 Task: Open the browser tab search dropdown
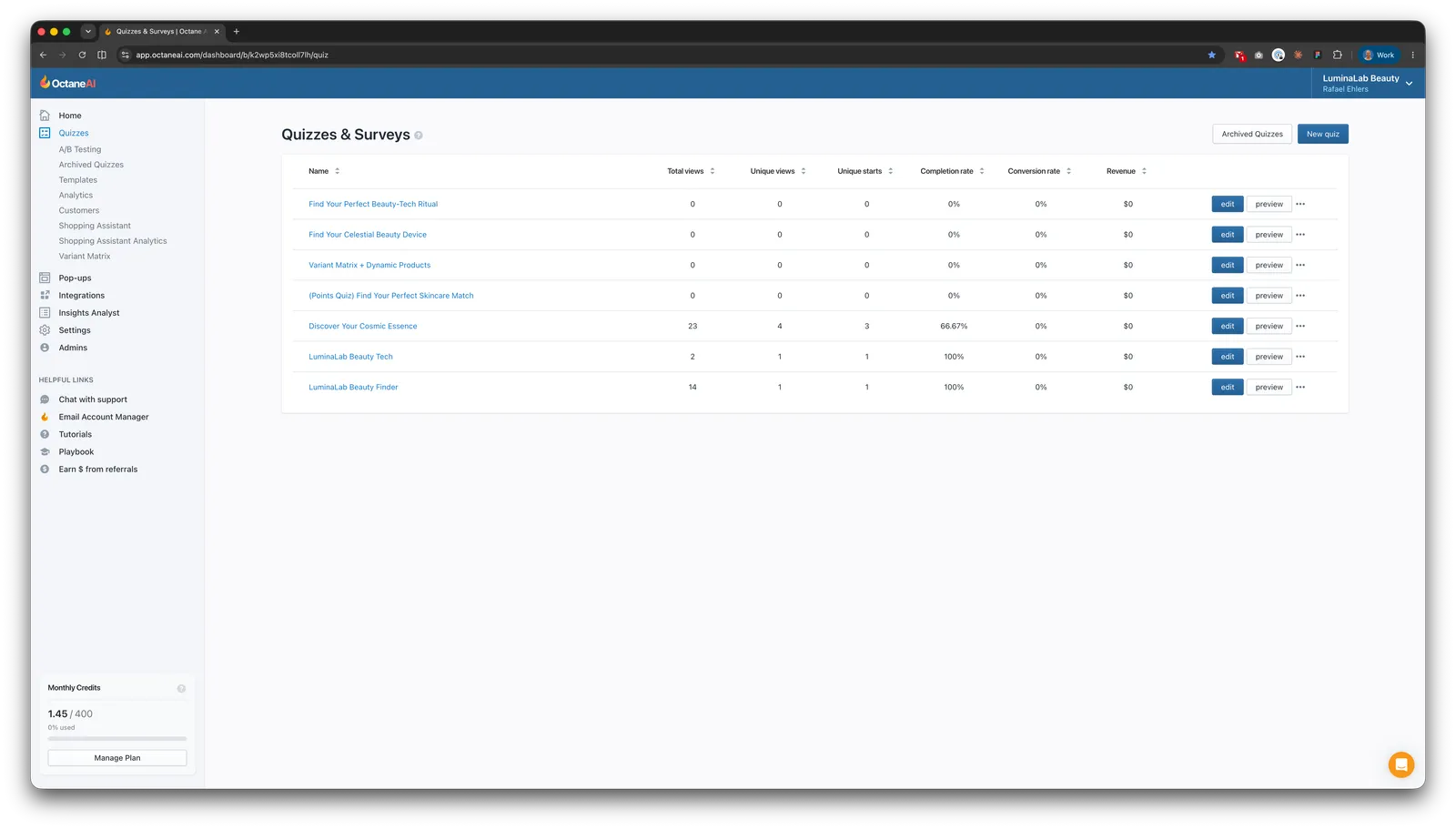(88, 31)
